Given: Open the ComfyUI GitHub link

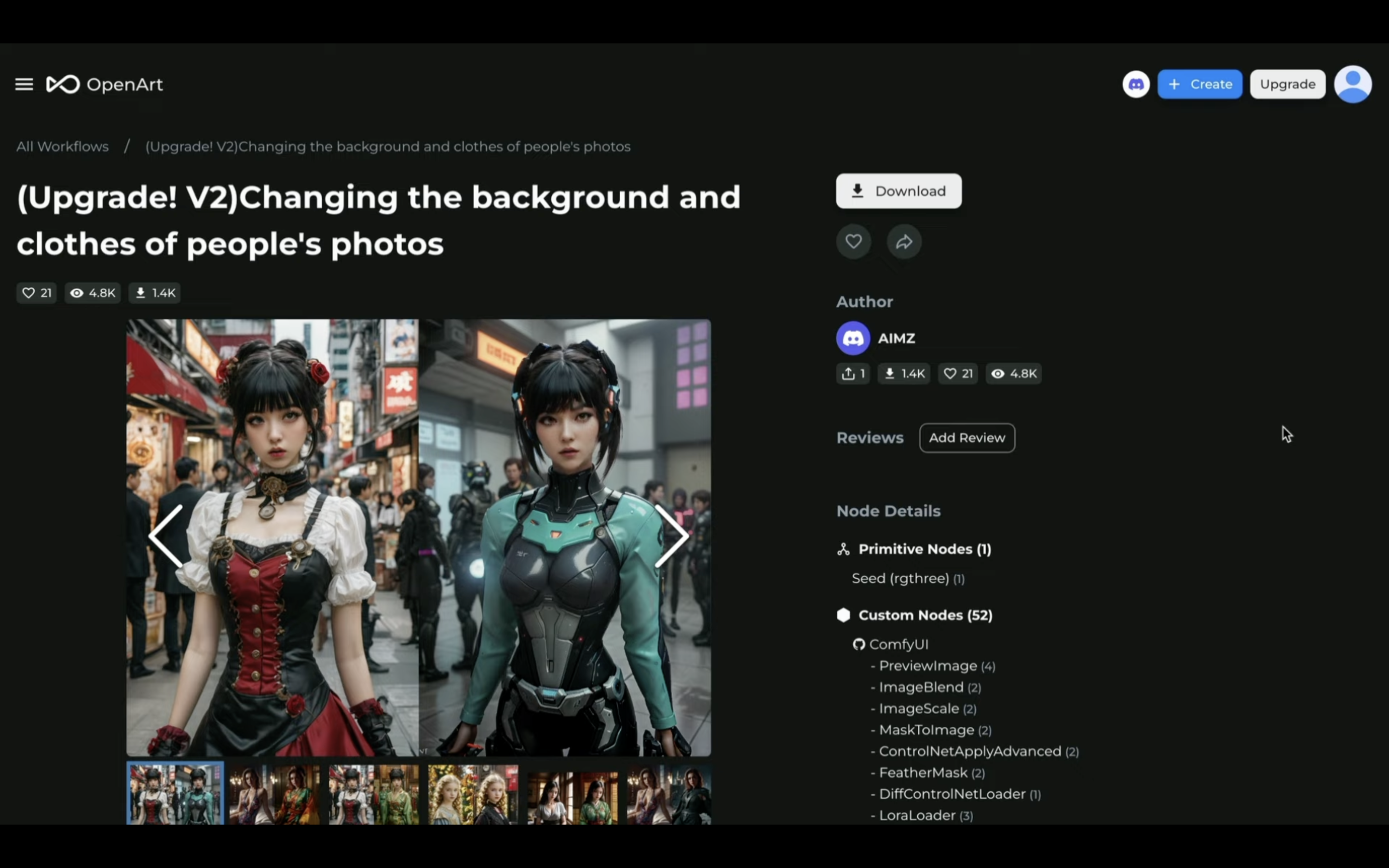Looking at the screenshot, I should click(899, 645).
